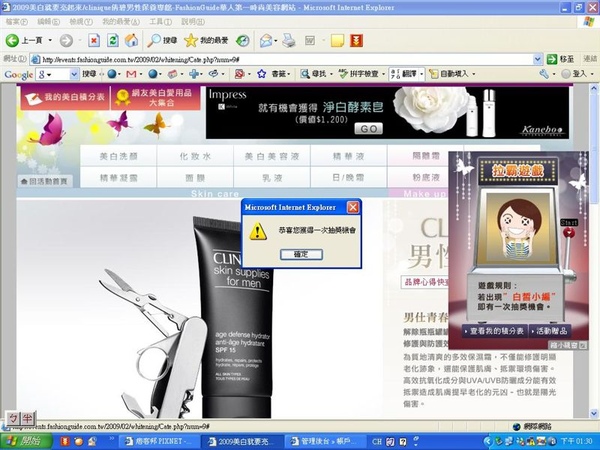600x450 pixels.
Task: Run spell check (拼字檢查) on toolbar
Action: click(359, 74)
